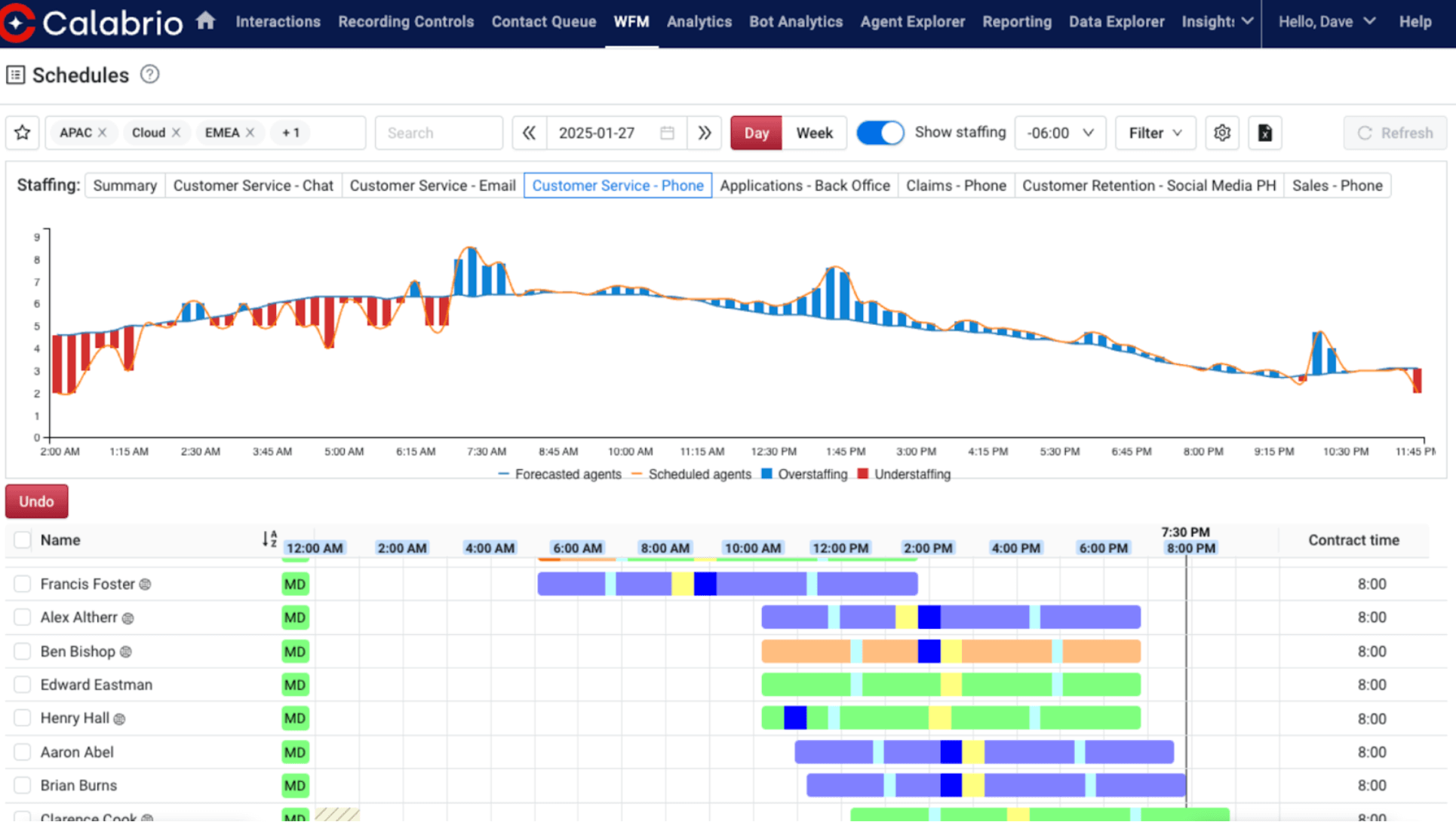
Task: Click the home icon in the top navigation
Action: (205, 21)
